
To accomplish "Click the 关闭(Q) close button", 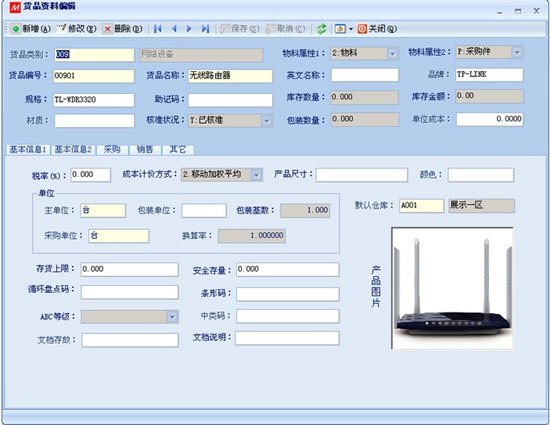I will (377, 29).
